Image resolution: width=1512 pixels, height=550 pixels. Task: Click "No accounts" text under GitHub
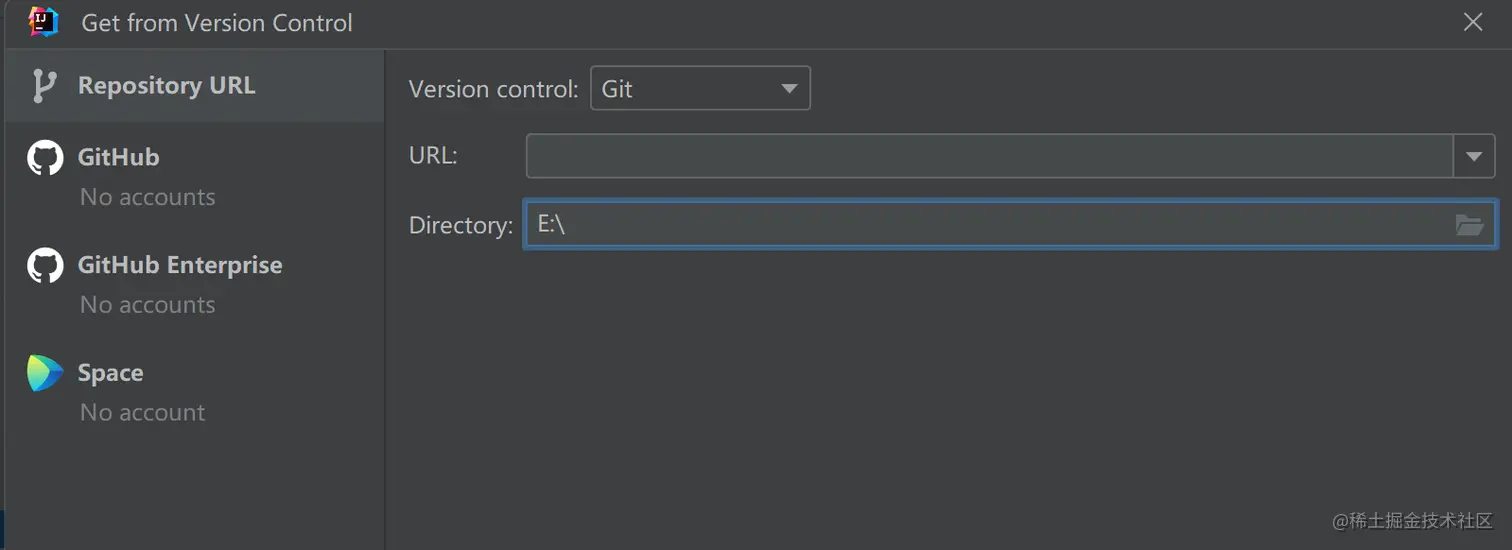(148, 197)
